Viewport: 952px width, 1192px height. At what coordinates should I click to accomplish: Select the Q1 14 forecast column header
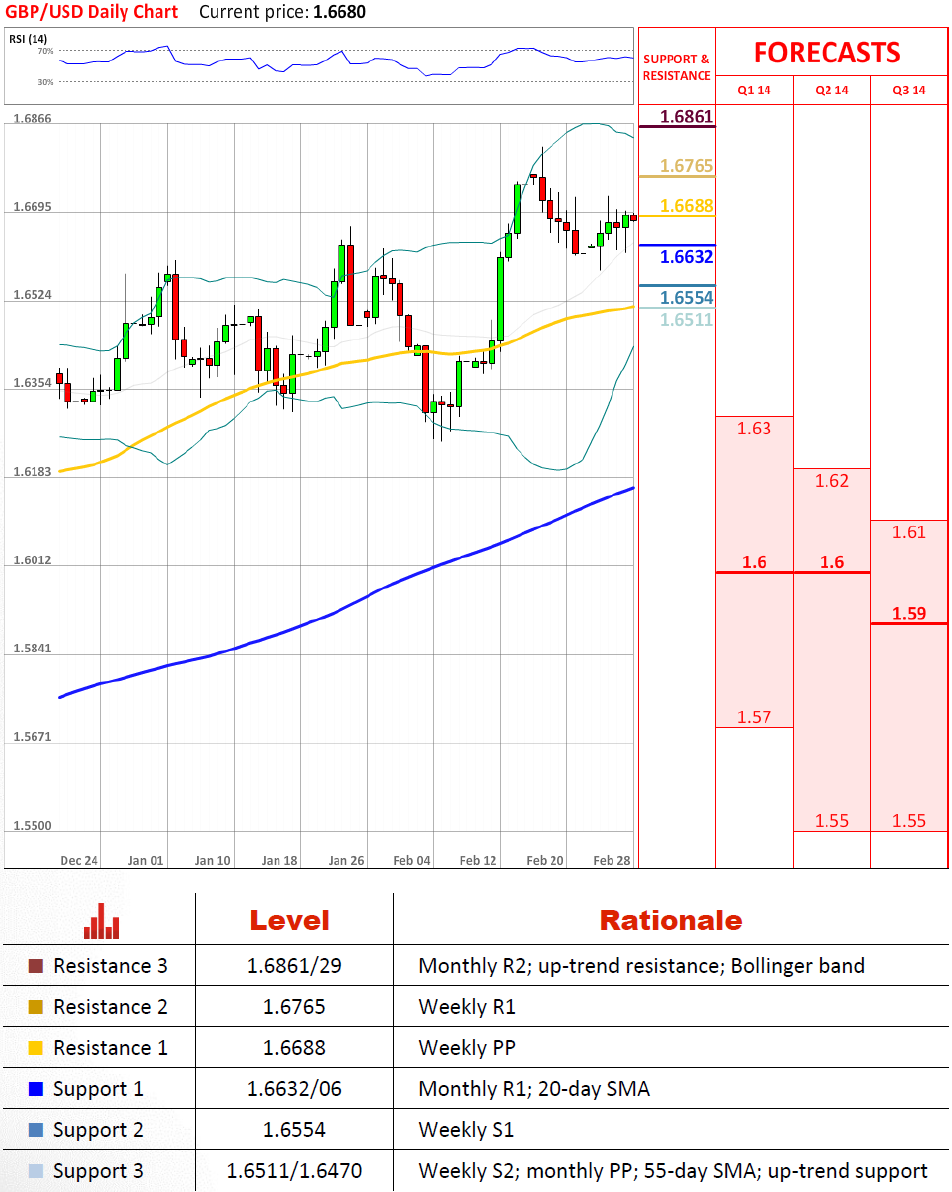pos(754,90)
